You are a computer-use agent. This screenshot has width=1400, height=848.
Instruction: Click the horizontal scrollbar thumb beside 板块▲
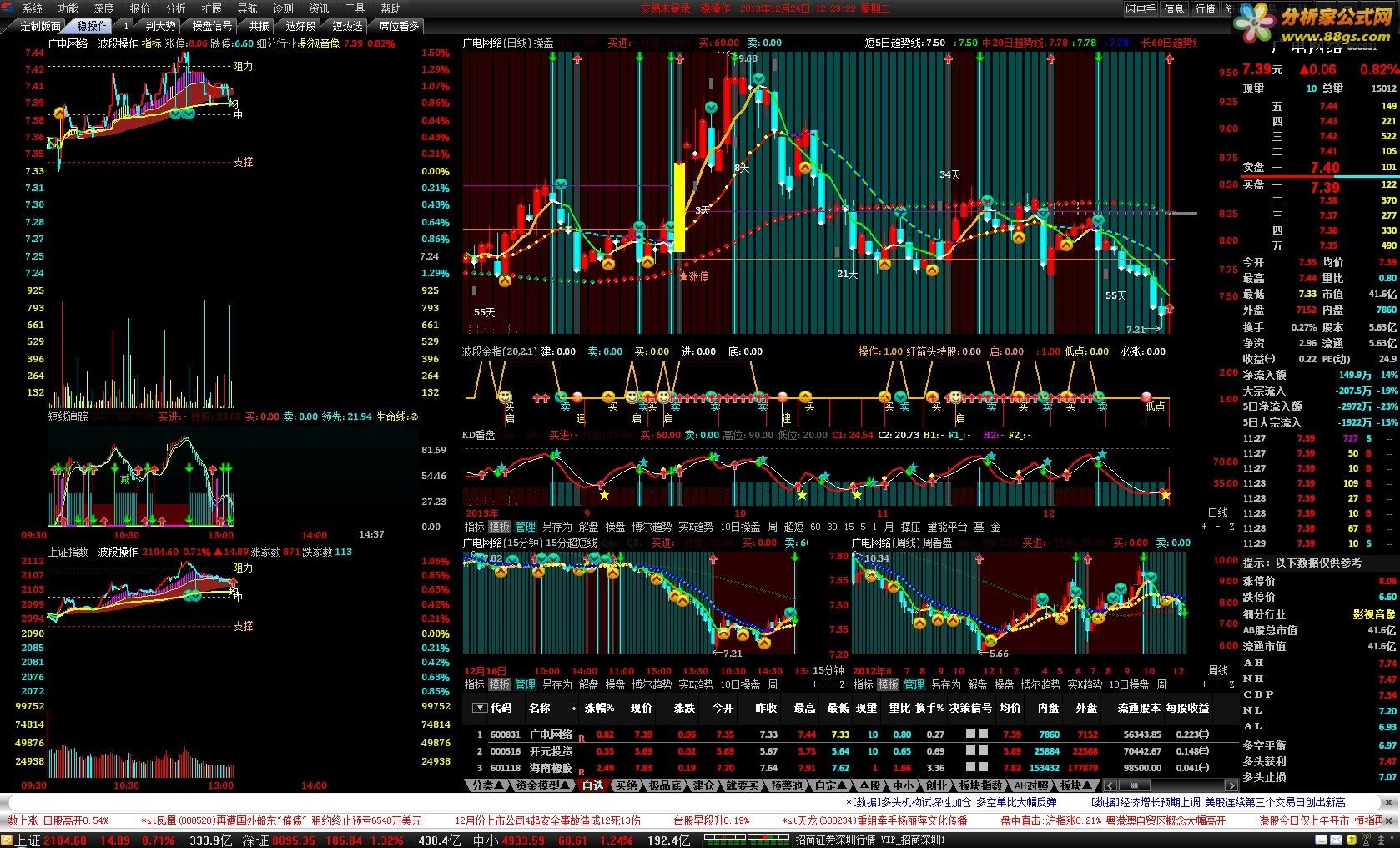pos(1134,785)
